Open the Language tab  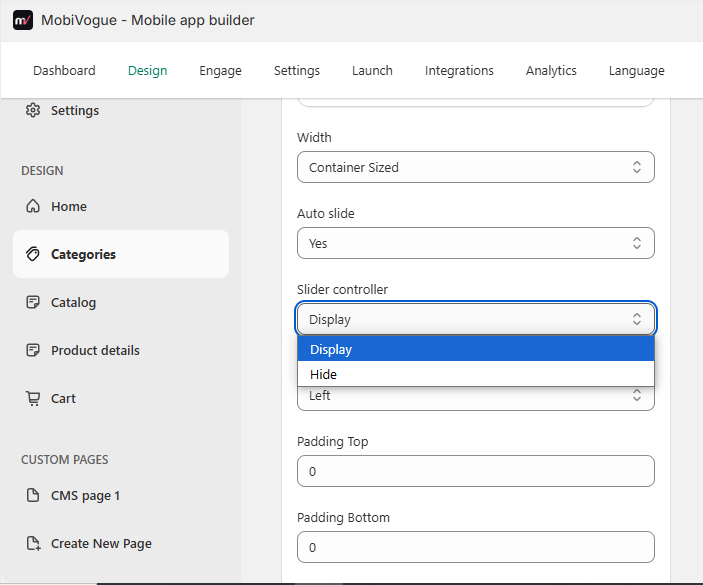coord(637,70)
